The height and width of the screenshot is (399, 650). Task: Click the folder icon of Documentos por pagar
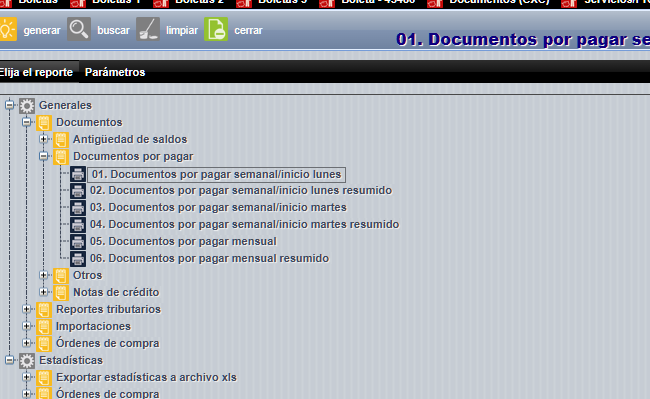61,157
